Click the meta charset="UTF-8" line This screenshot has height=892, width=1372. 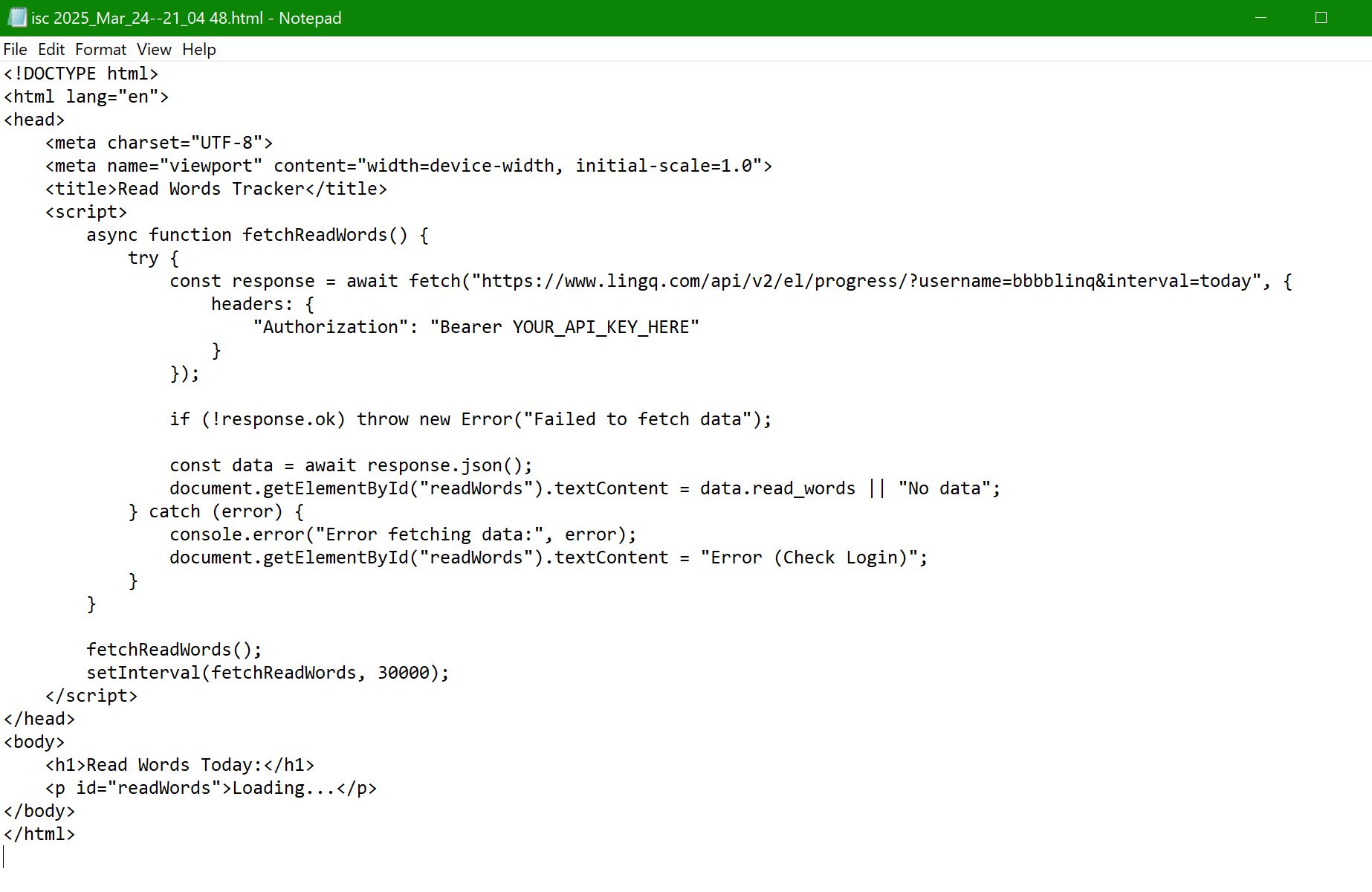point(159,143)
